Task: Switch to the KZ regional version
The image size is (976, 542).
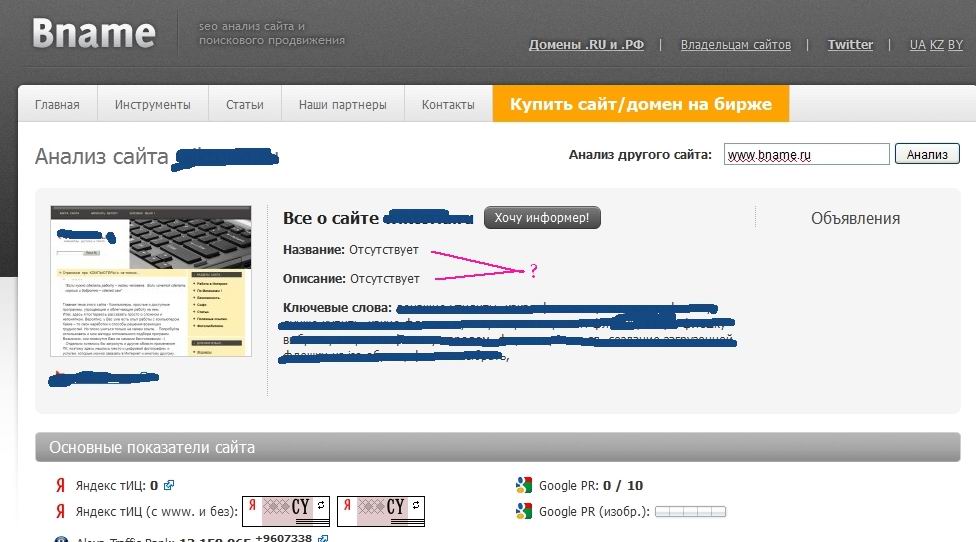Action: coord(937,45)
